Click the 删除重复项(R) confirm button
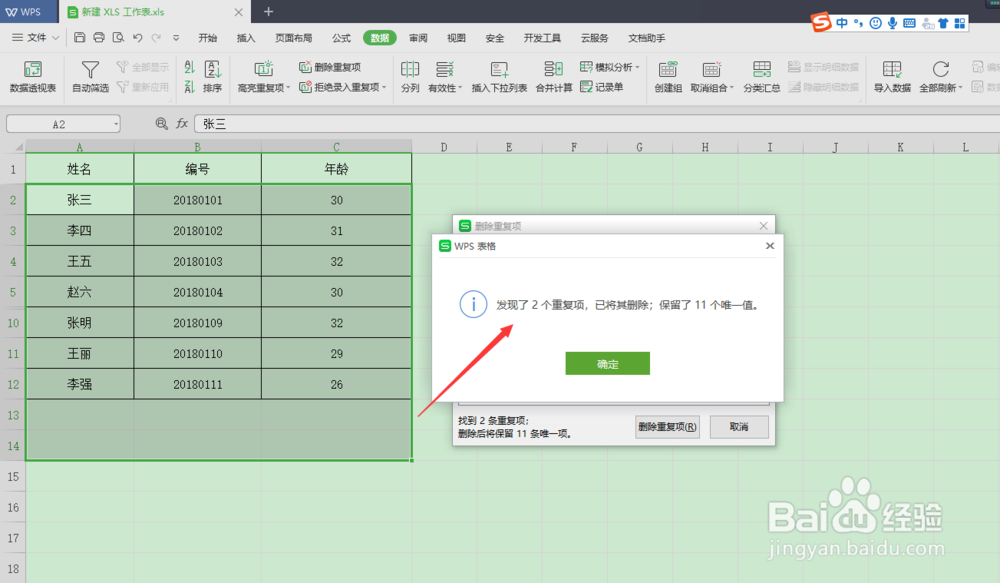Screen dimensions: 1000x583 (x=666, y=427)
